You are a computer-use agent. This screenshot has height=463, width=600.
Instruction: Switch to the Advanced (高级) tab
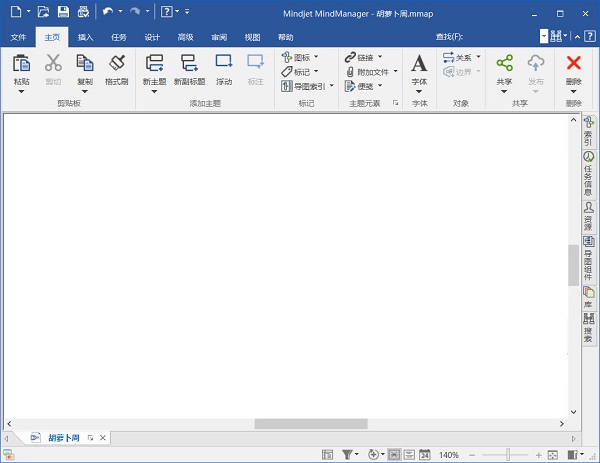point(185,37)
